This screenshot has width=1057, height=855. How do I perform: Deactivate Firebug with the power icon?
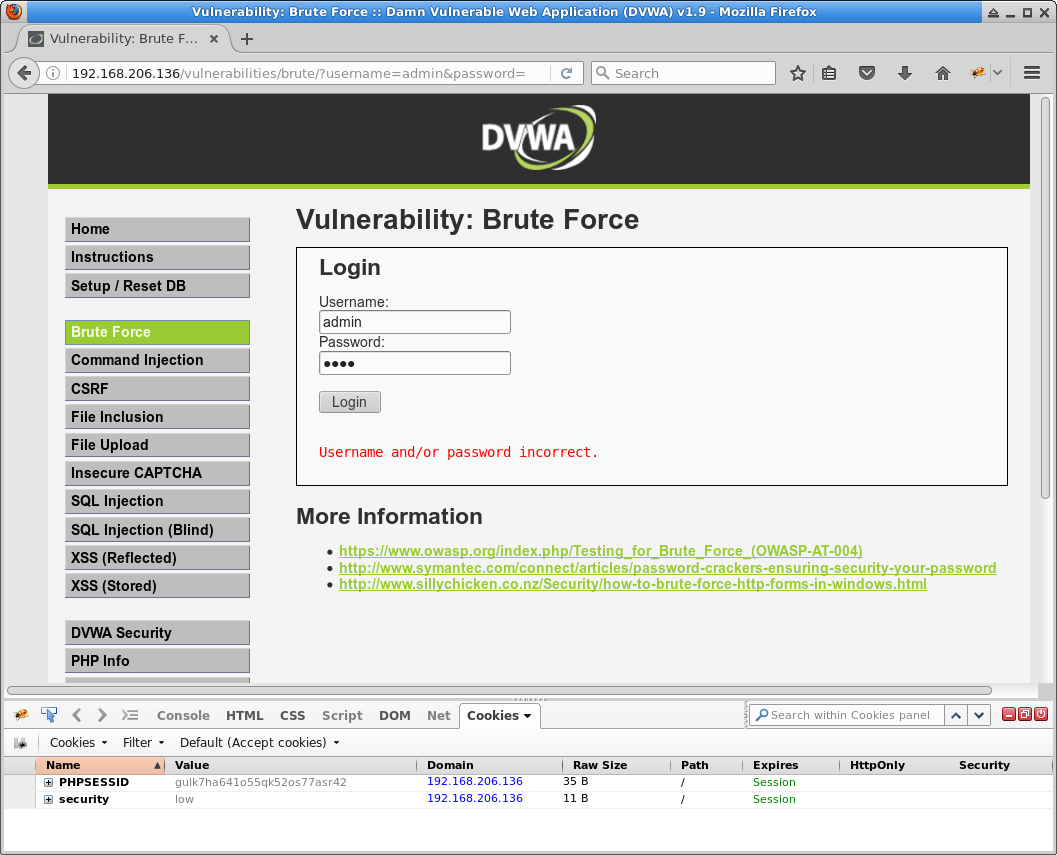(1041, 714)
